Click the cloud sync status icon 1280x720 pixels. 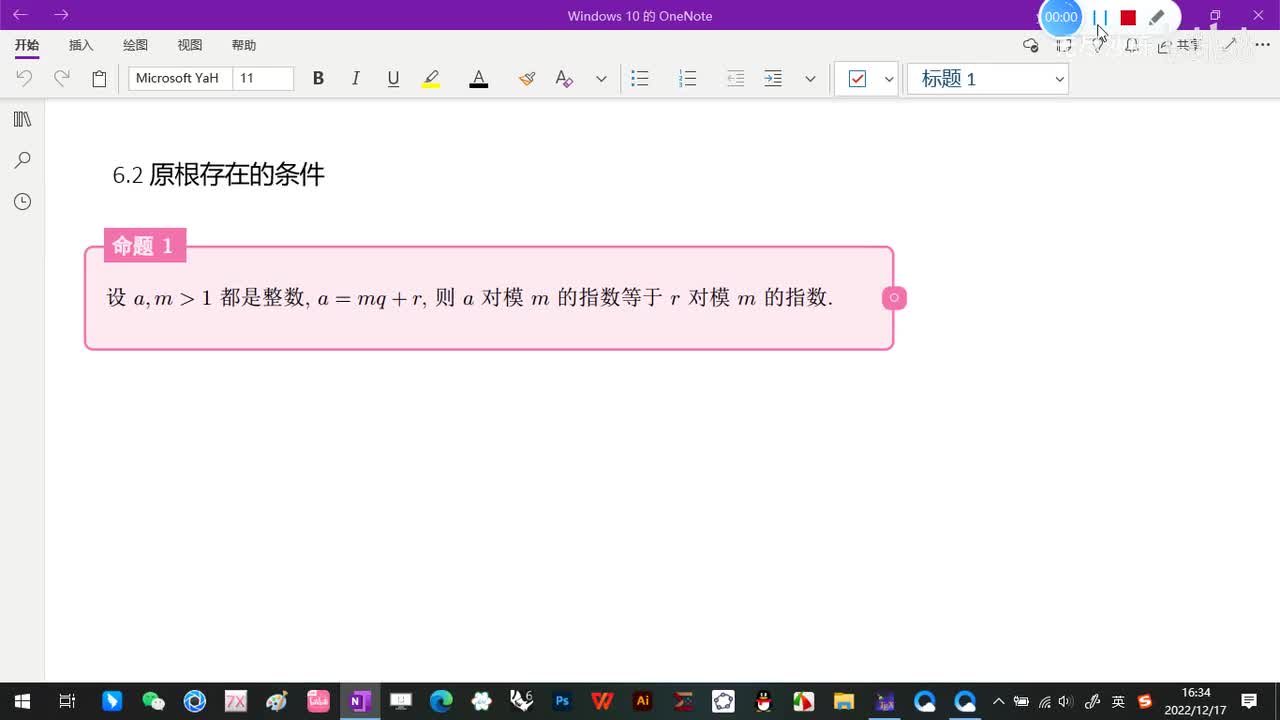pyautogui.click(x=1031, y=45)
